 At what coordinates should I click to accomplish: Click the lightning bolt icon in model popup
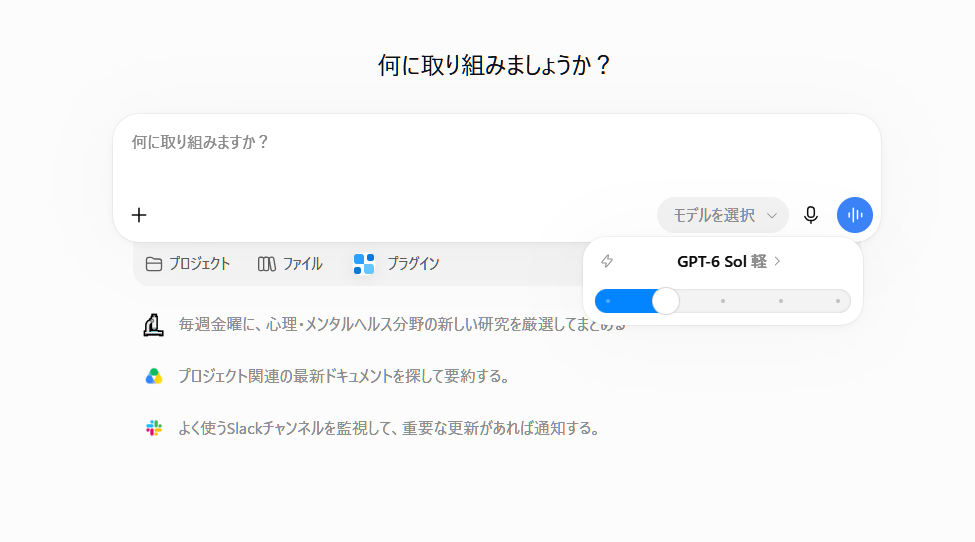tap(607, 261)
